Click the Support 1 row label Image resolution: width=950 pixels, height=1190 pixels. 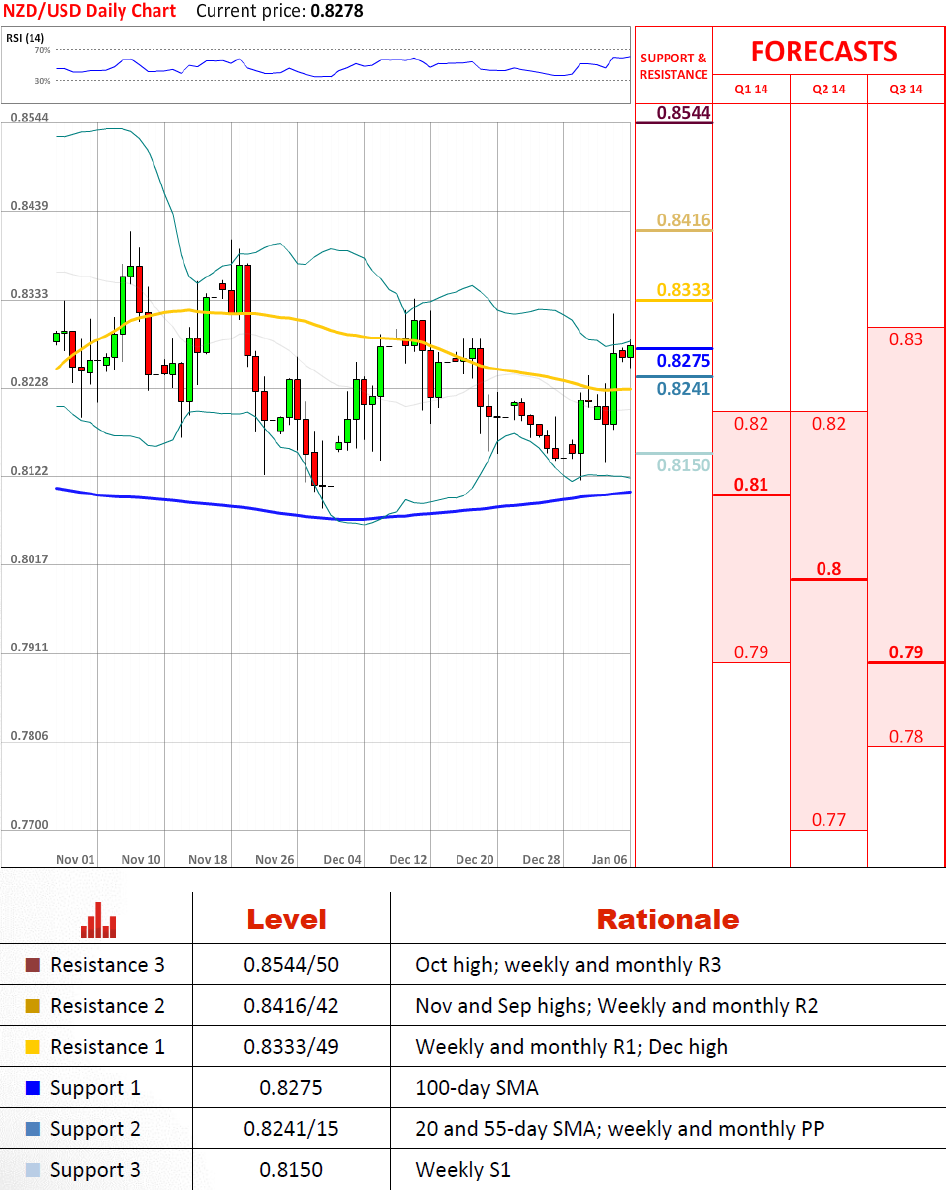(x=95, y=1088)
